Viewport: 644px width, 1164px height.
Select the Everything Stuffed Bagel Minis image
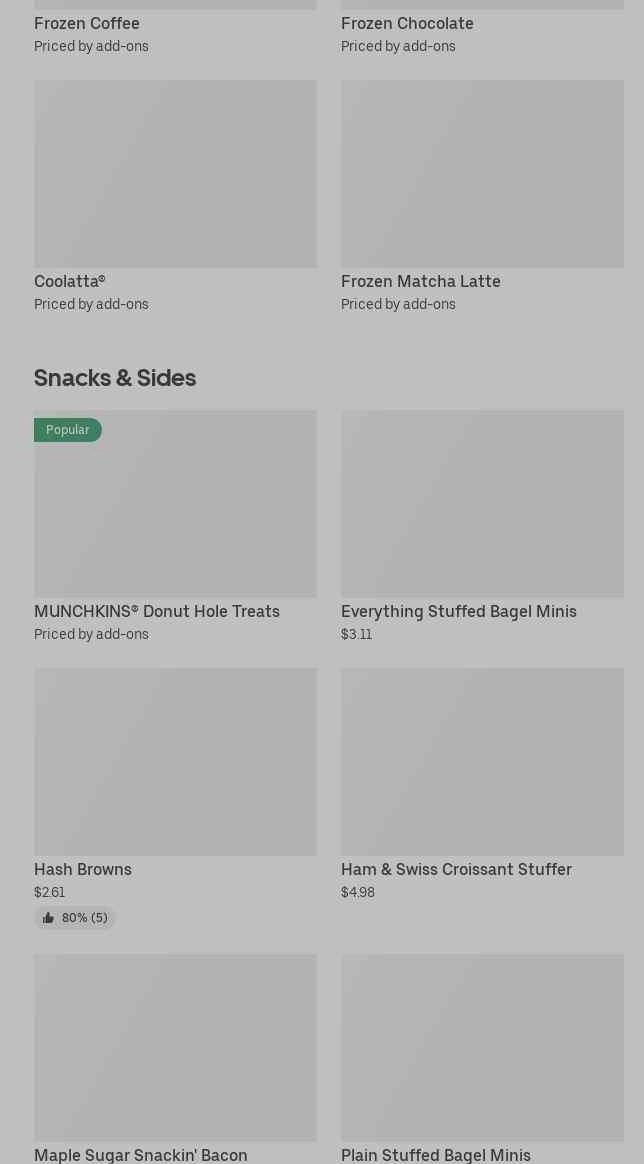[482, 503]
